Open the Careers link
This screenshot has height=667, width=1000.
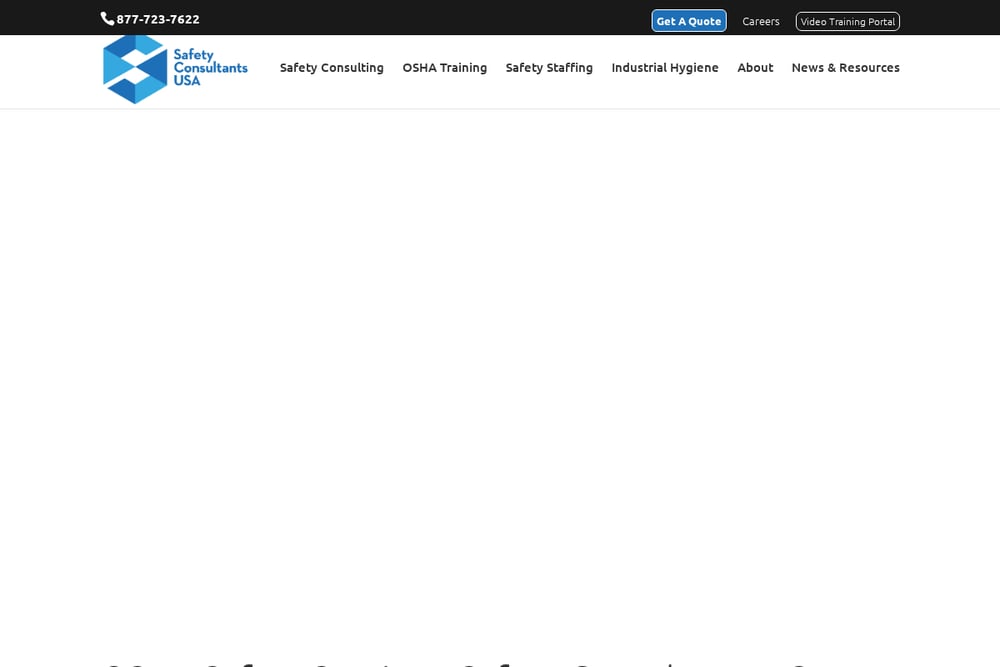coord(760,21)
